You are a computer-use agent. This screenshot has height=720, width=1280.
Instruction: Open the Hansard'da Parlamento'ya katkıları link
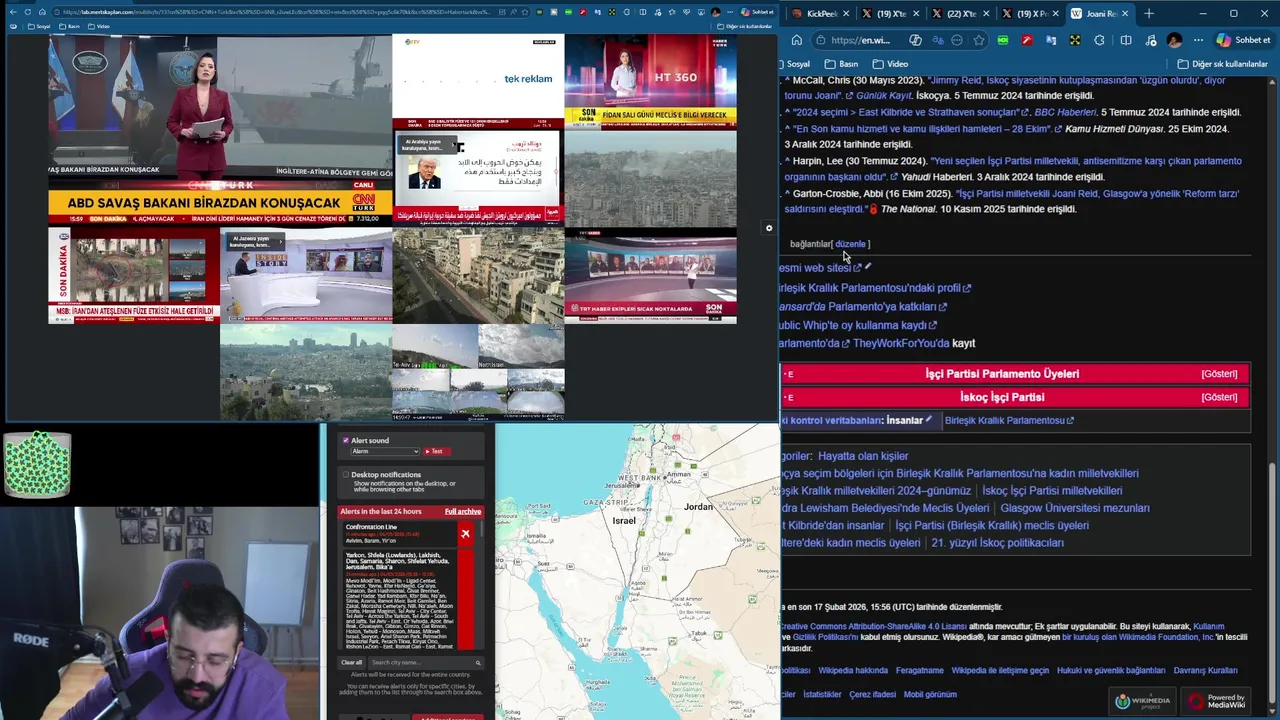[x=862, y=307]
